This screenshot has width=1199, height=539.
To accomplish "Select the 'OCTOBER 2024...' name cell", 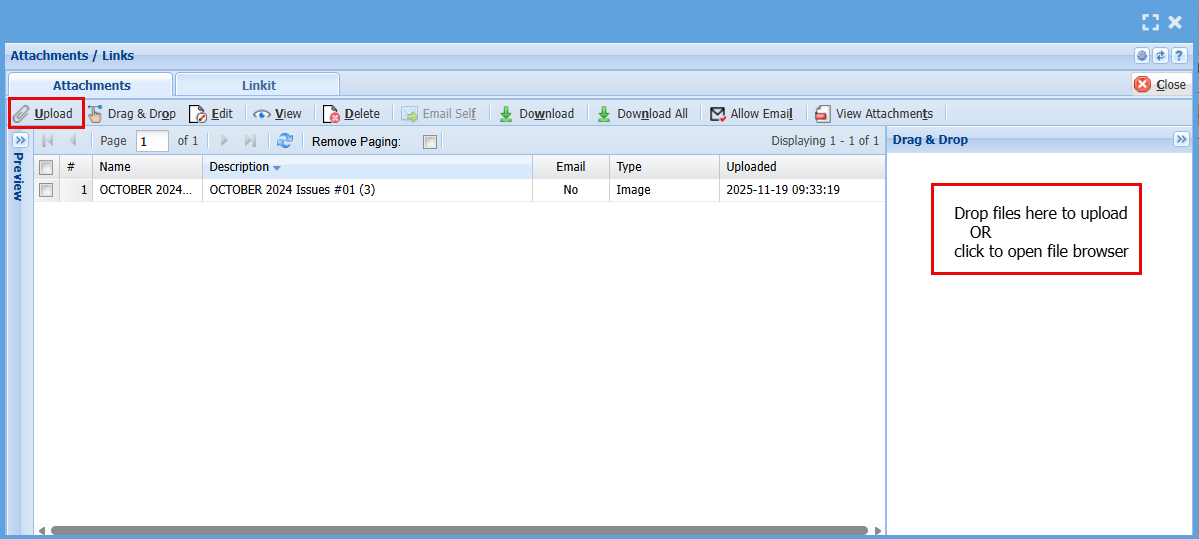I will [148, 190].
